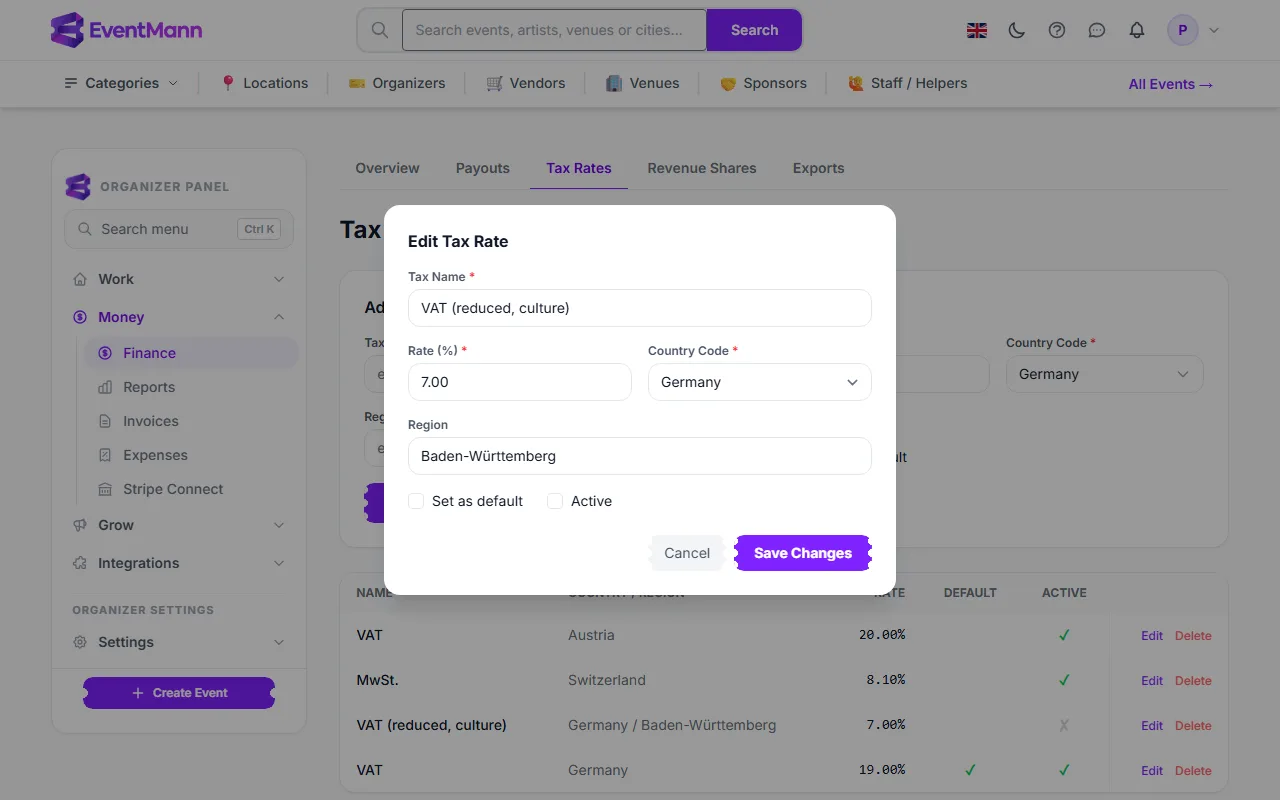
Task: Open the help question mark icon
Action: click(1057, 30)
